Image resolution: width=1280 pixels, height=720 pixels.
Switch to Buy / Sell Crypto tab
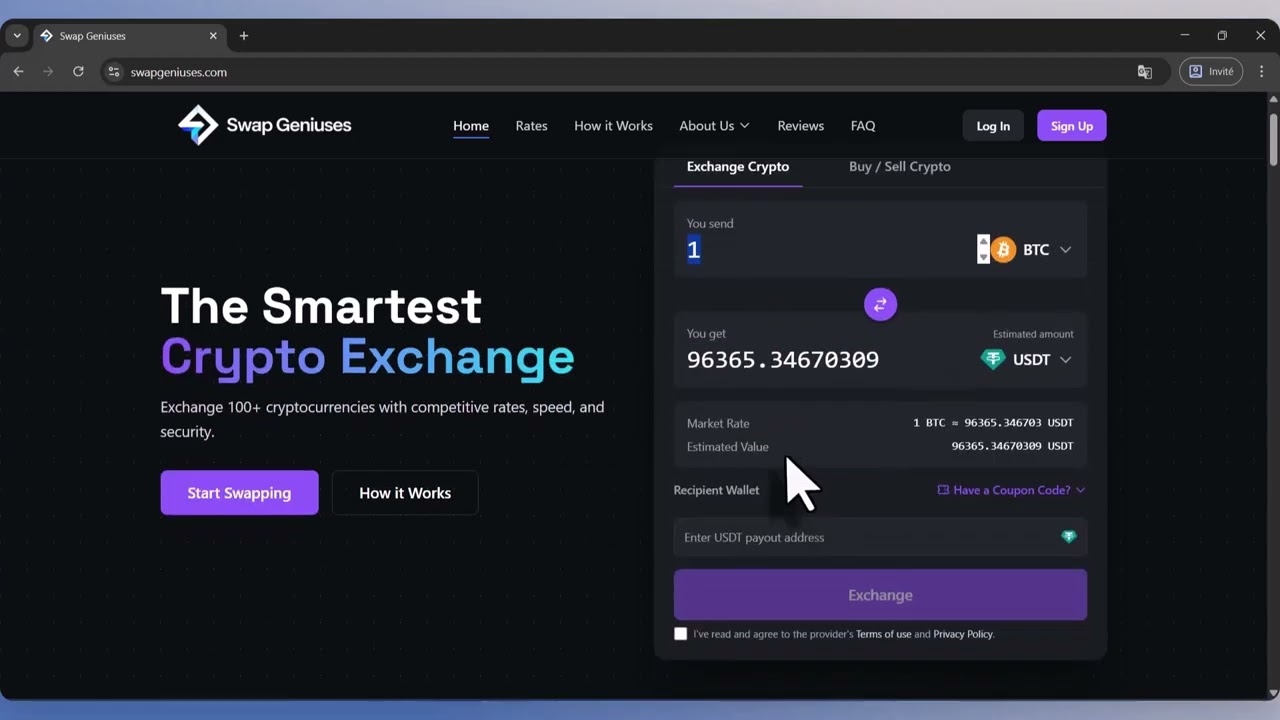[x=900, y=167]
